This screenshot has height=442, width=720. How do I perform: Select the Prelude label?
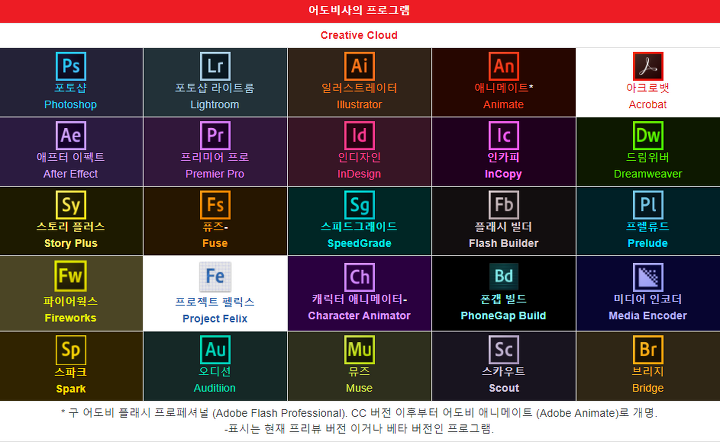[x=648, y=243]
